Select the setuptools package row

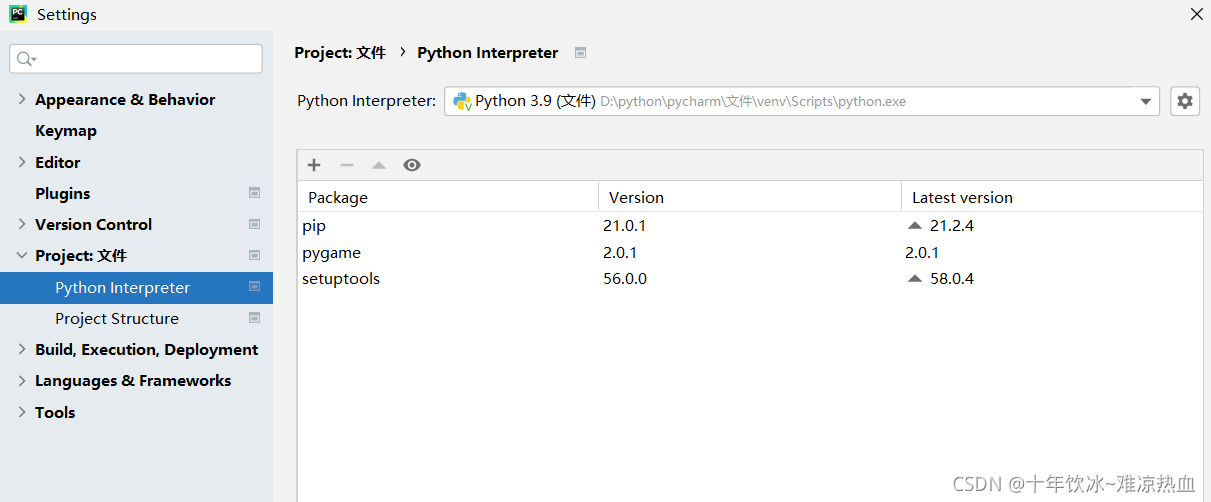tap(750, 279)
